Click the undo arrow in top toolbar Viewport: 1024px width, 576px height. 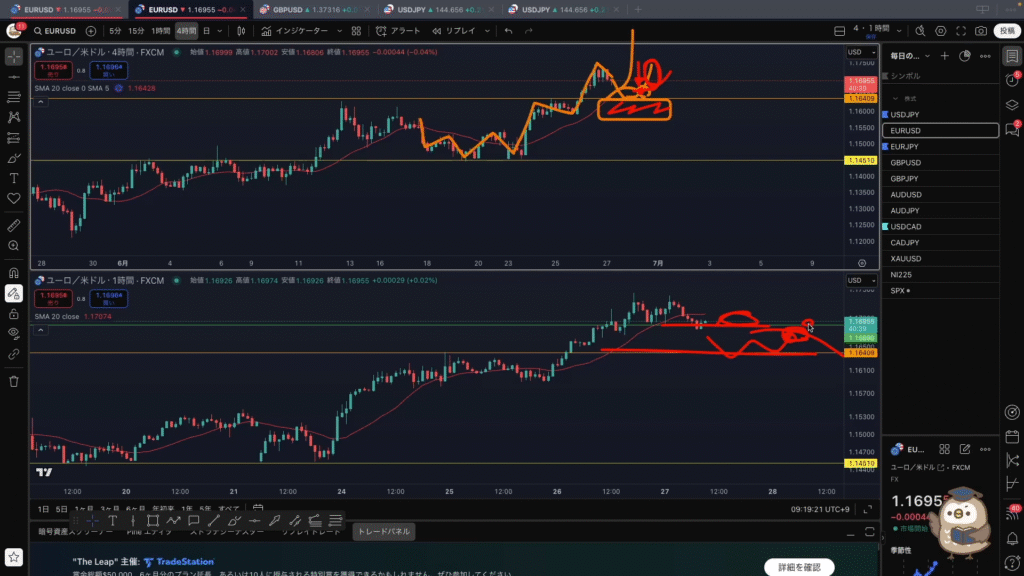tap(508, 31)
